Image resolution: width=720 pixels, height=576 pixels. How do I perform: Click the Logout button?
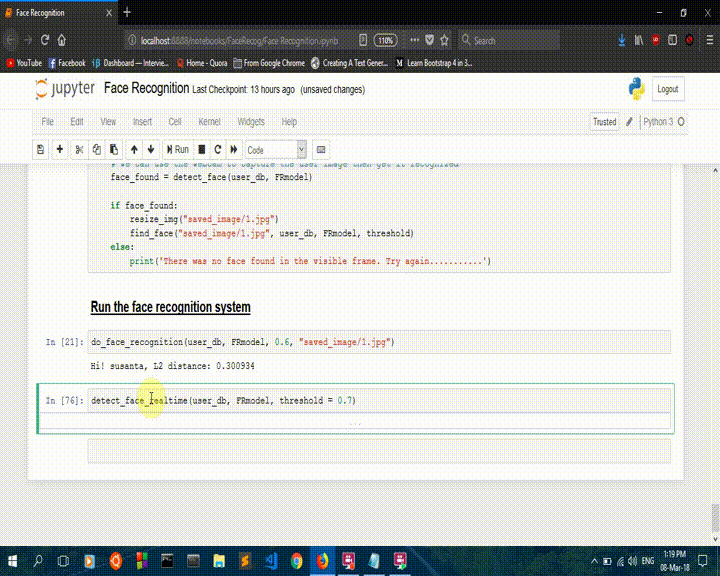pos(668,89)
